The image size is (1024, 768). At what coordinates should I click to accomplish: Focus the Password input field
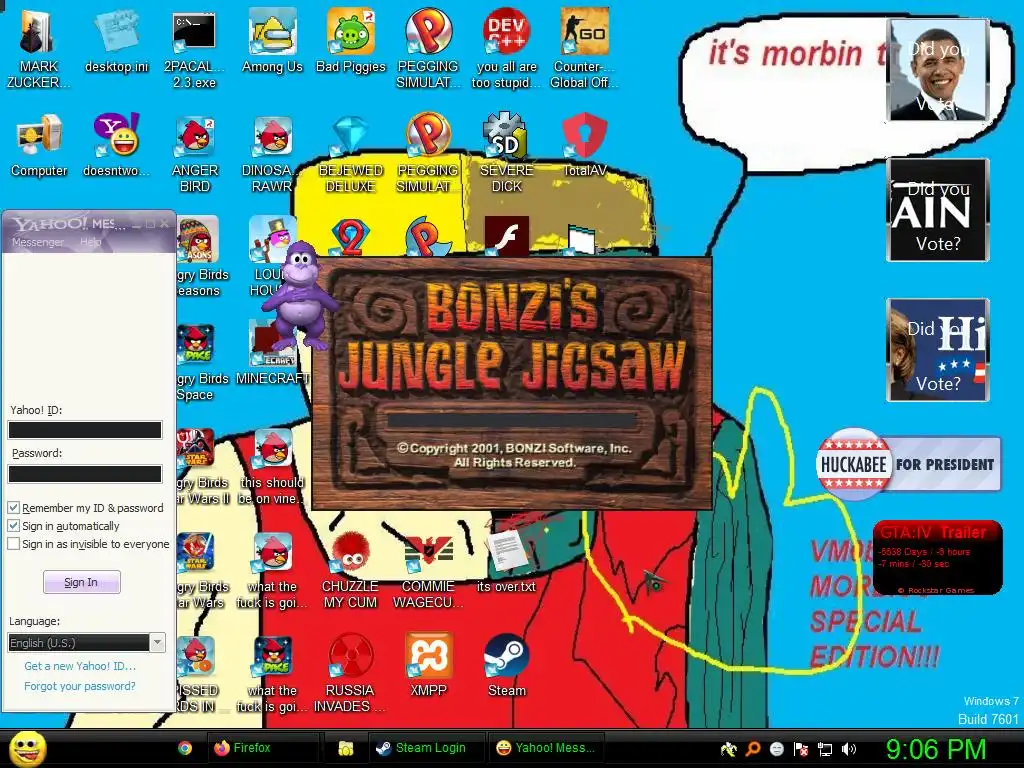(85, 473)
